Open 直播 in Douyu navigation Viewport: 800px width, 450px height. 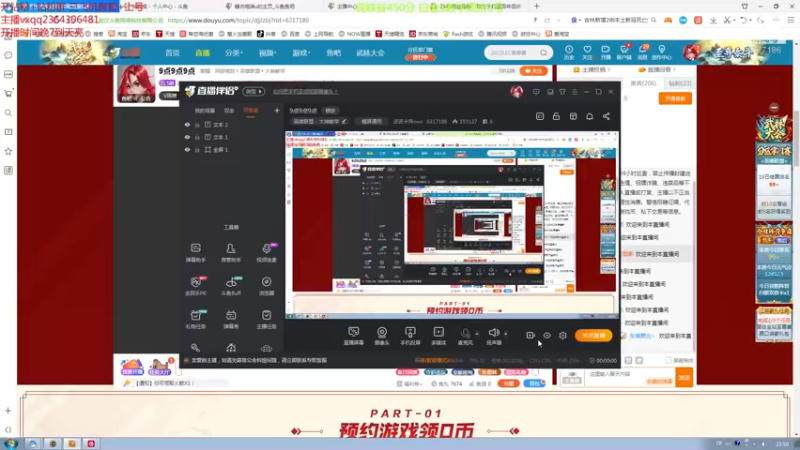coord(203,53)
